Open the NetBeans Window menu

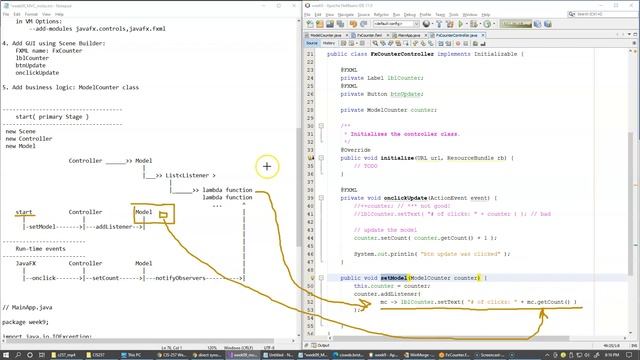click(470, 15)
